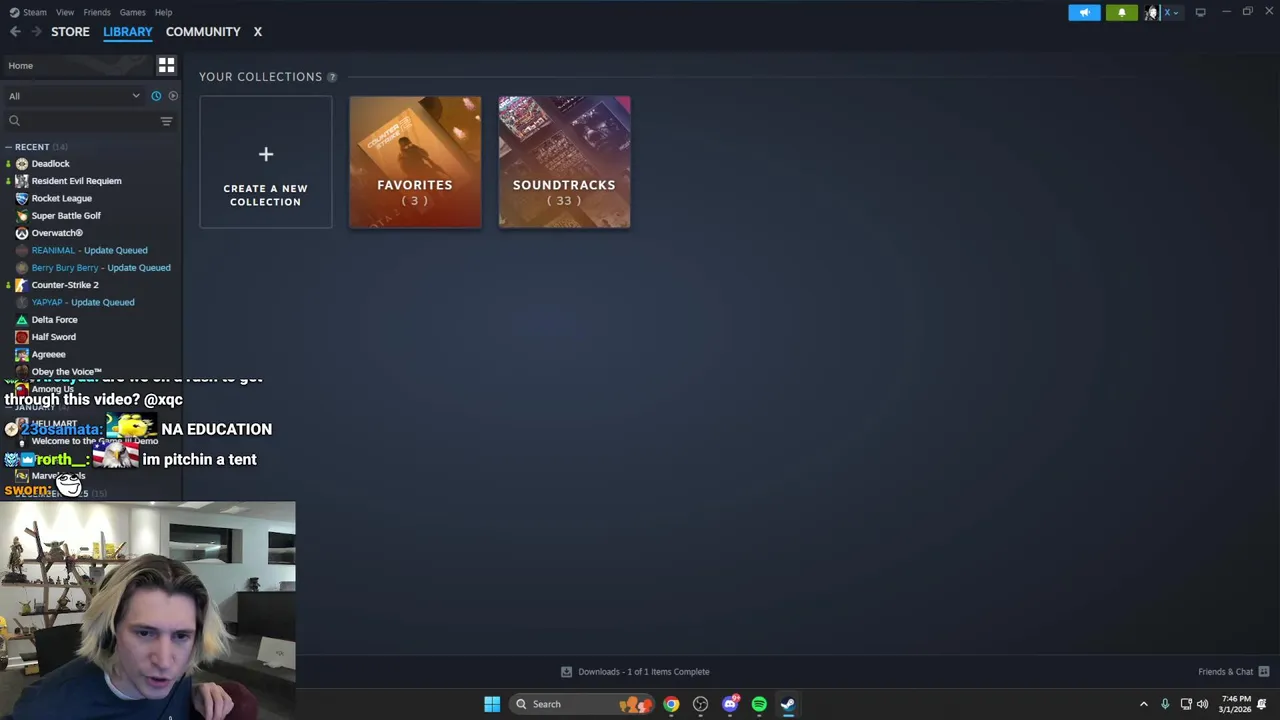Select Deadlock in the game list
This screenshot has width=1280, height=720.
(x=50, y=164)
